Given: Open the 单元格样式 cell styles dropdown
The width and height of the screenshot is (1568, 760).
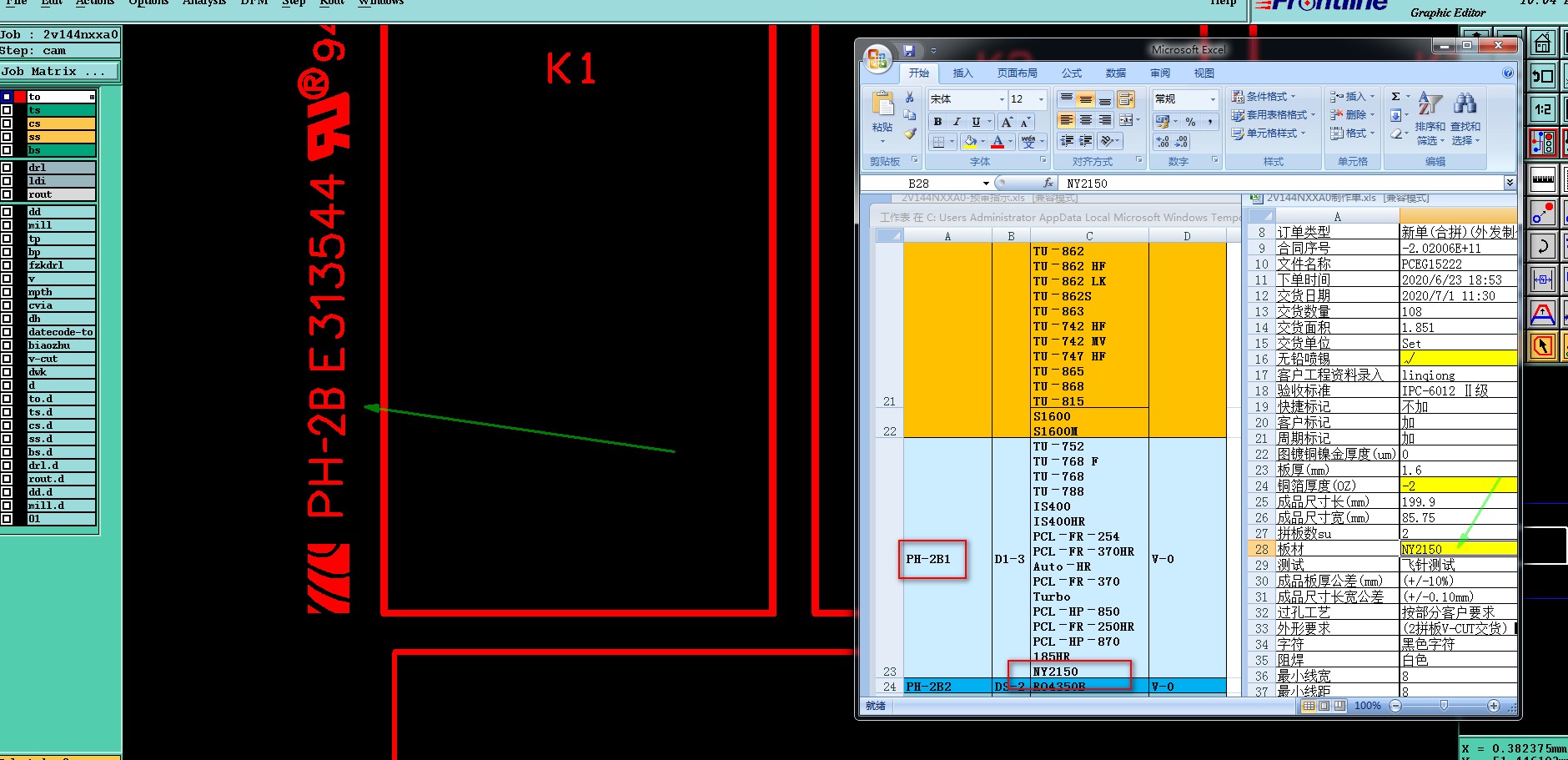Looking at the screenshot, I should 1269,133.
